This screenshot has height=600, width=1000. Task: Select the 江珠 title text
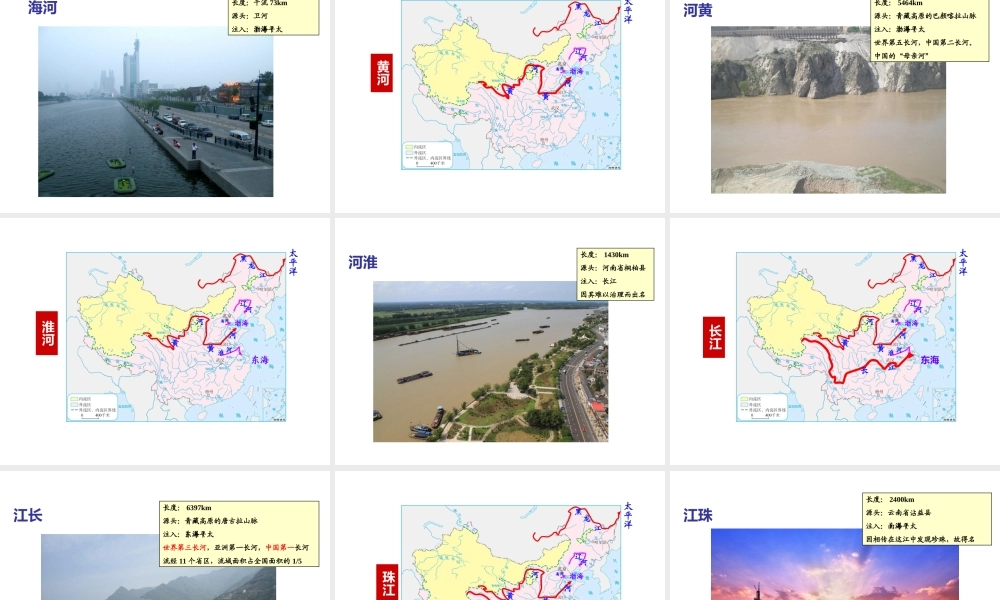click(x=698, y=515)
